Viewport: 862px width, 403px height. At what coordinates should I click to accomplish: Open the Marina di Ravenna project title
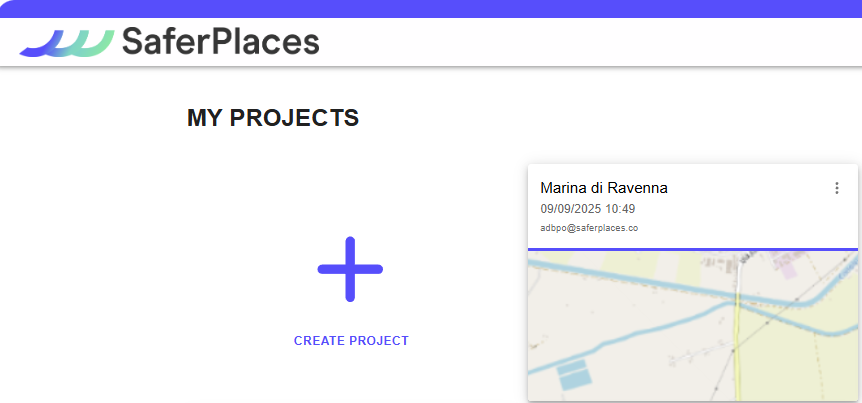coord(603,188)
